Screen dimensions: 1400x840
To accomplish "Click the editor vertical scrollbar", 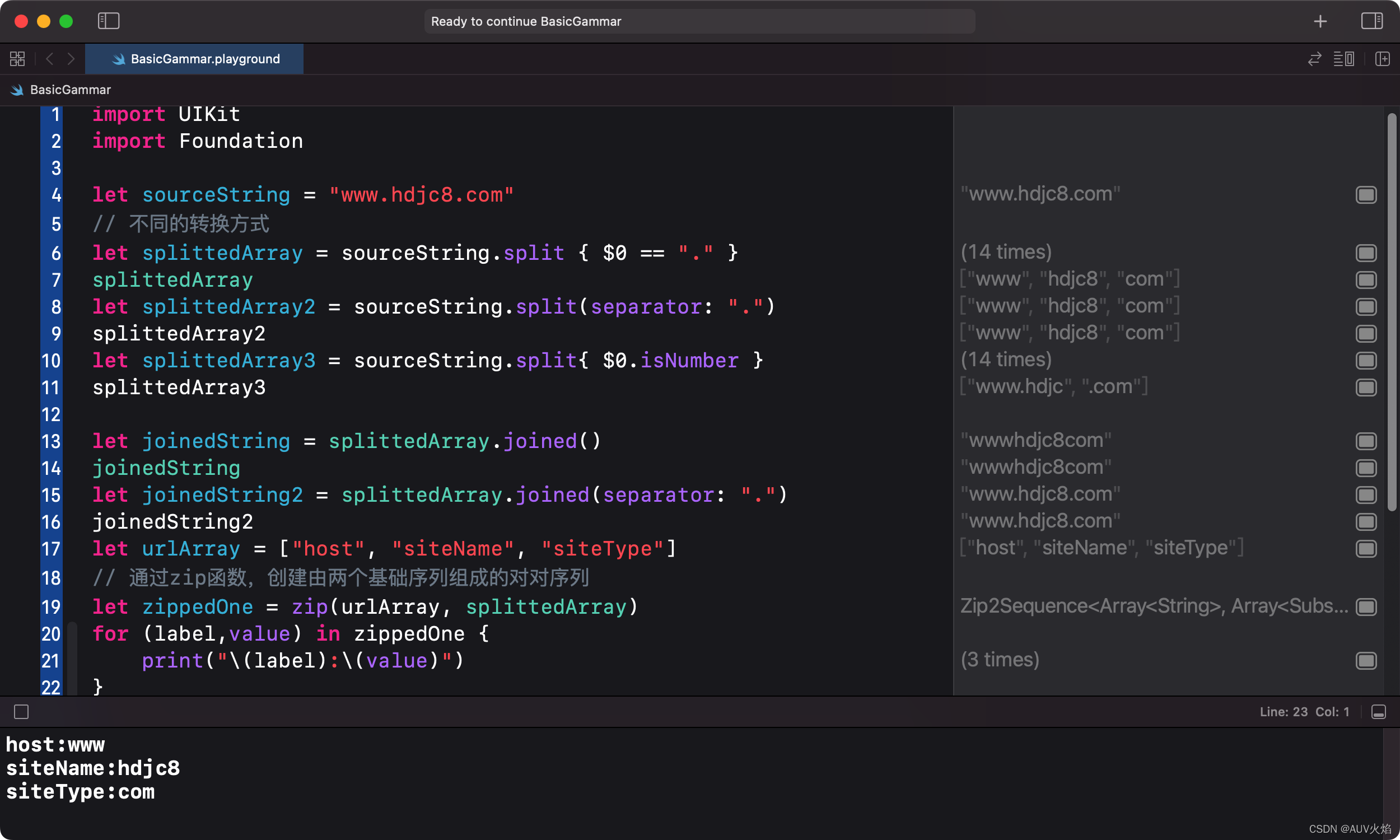I will 1392,311.
